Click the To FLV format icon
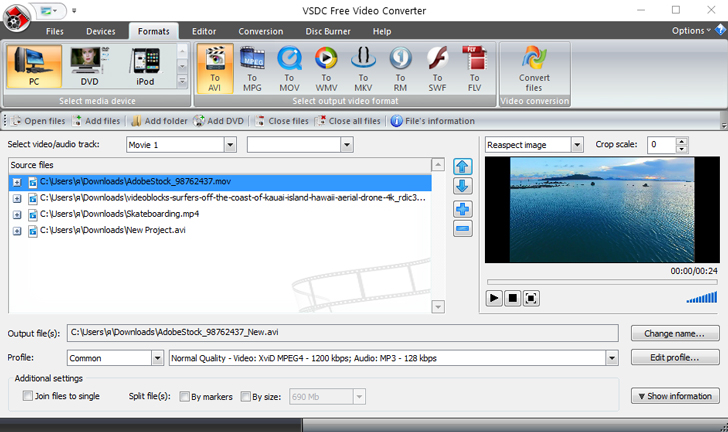 click(x=473, y=67)
